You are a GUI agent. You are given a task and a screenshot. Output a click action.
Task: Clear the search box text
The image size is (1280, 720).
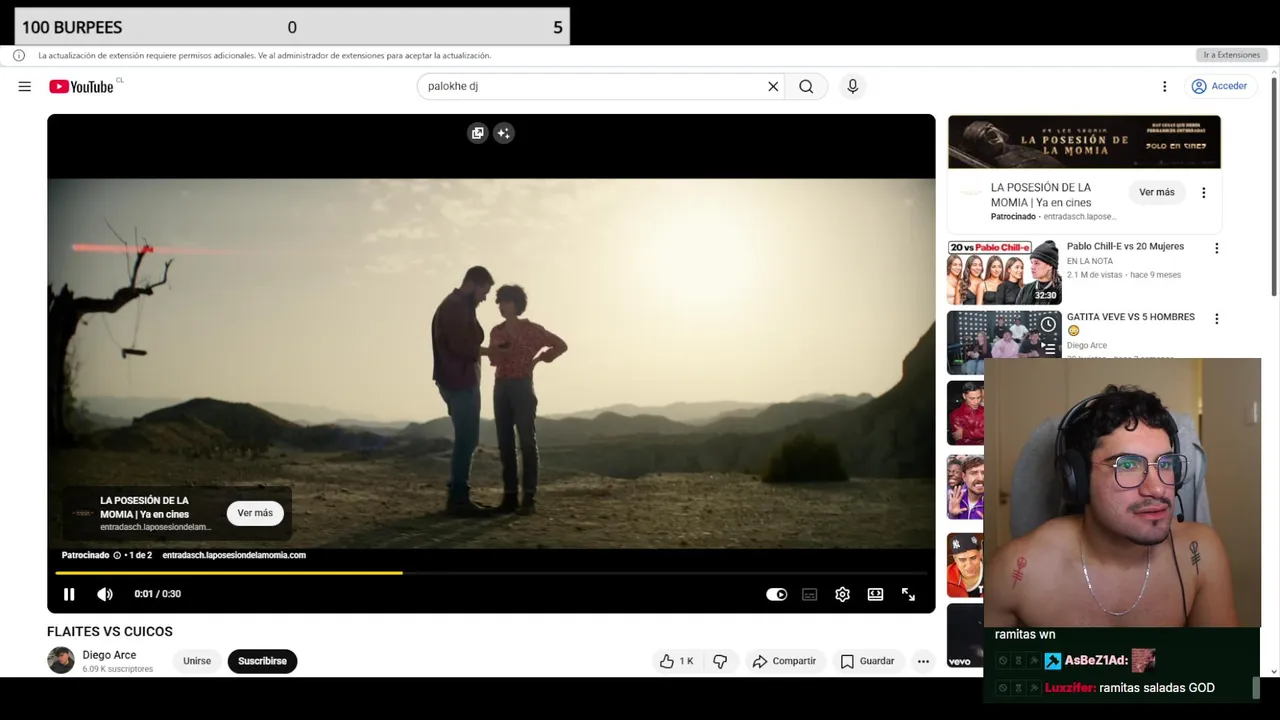tap(773, 87)
